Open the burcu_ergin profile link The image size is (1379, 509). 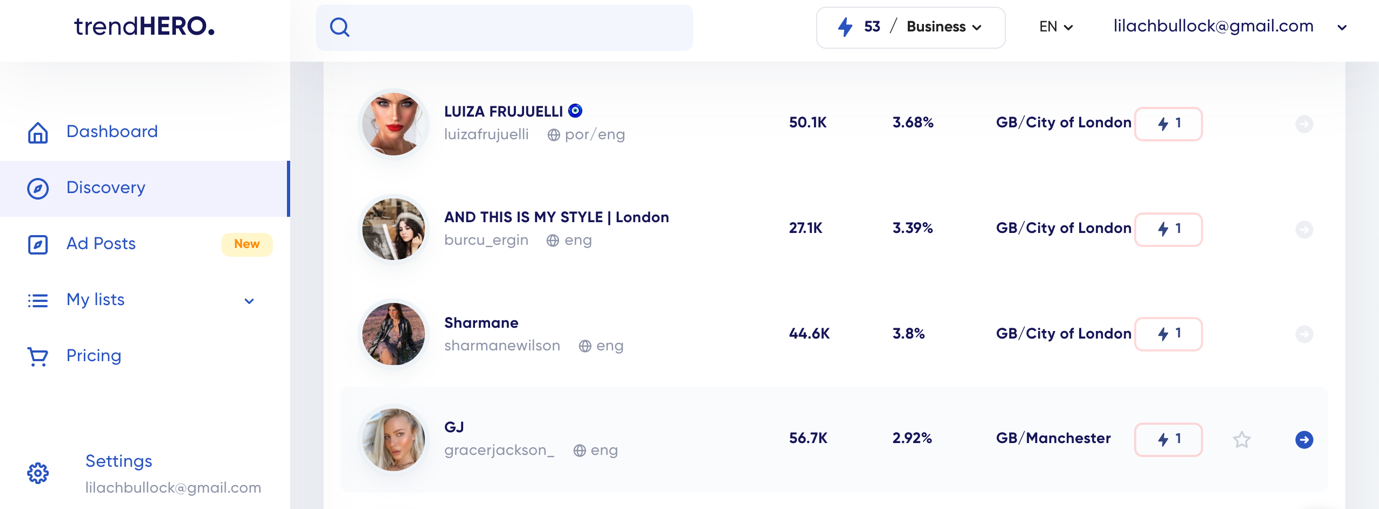click(x=486, y=240)
